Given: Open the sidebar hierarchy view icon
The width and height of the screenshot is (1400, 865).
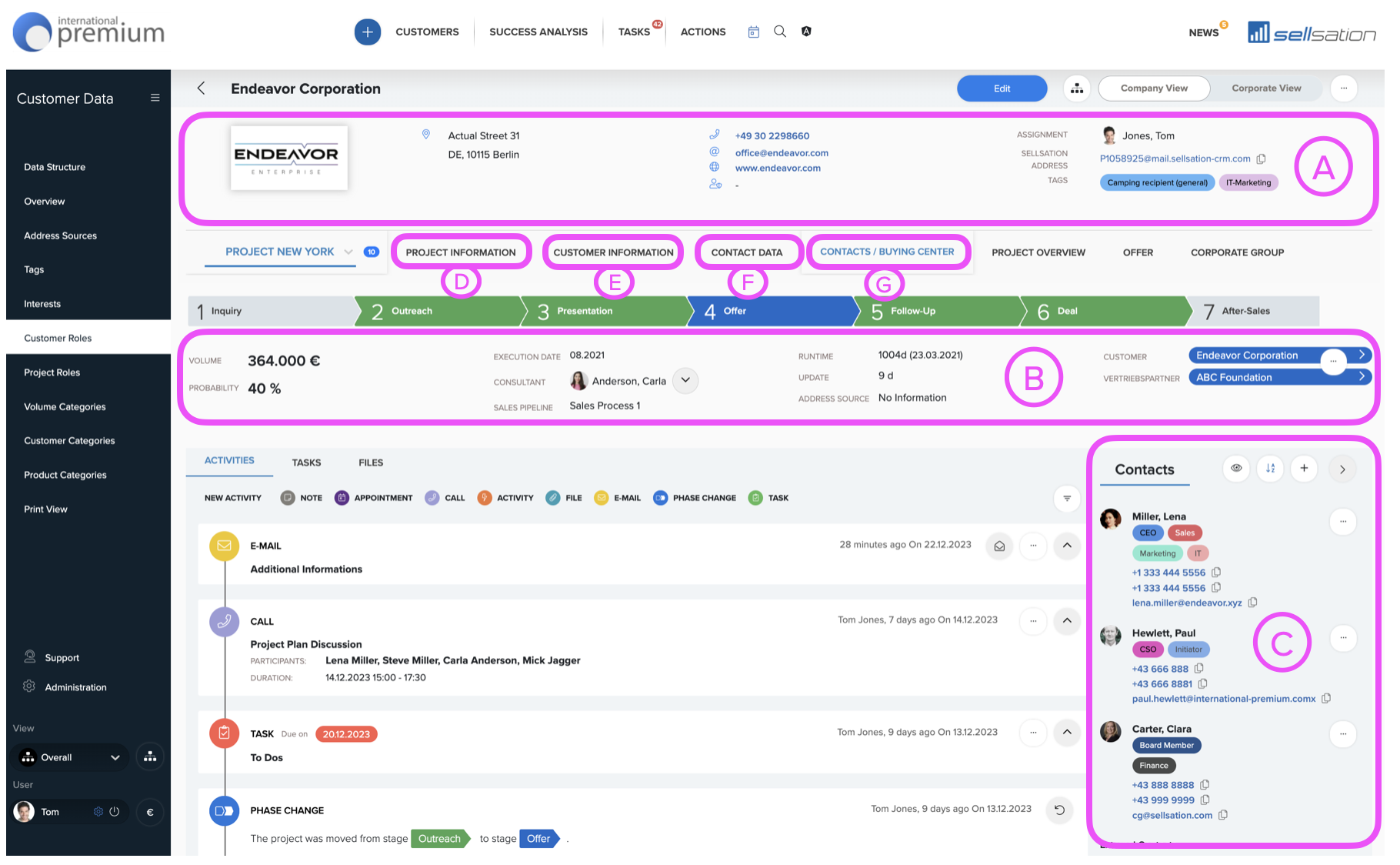Looking at the screenshot, I should point(150,757).
